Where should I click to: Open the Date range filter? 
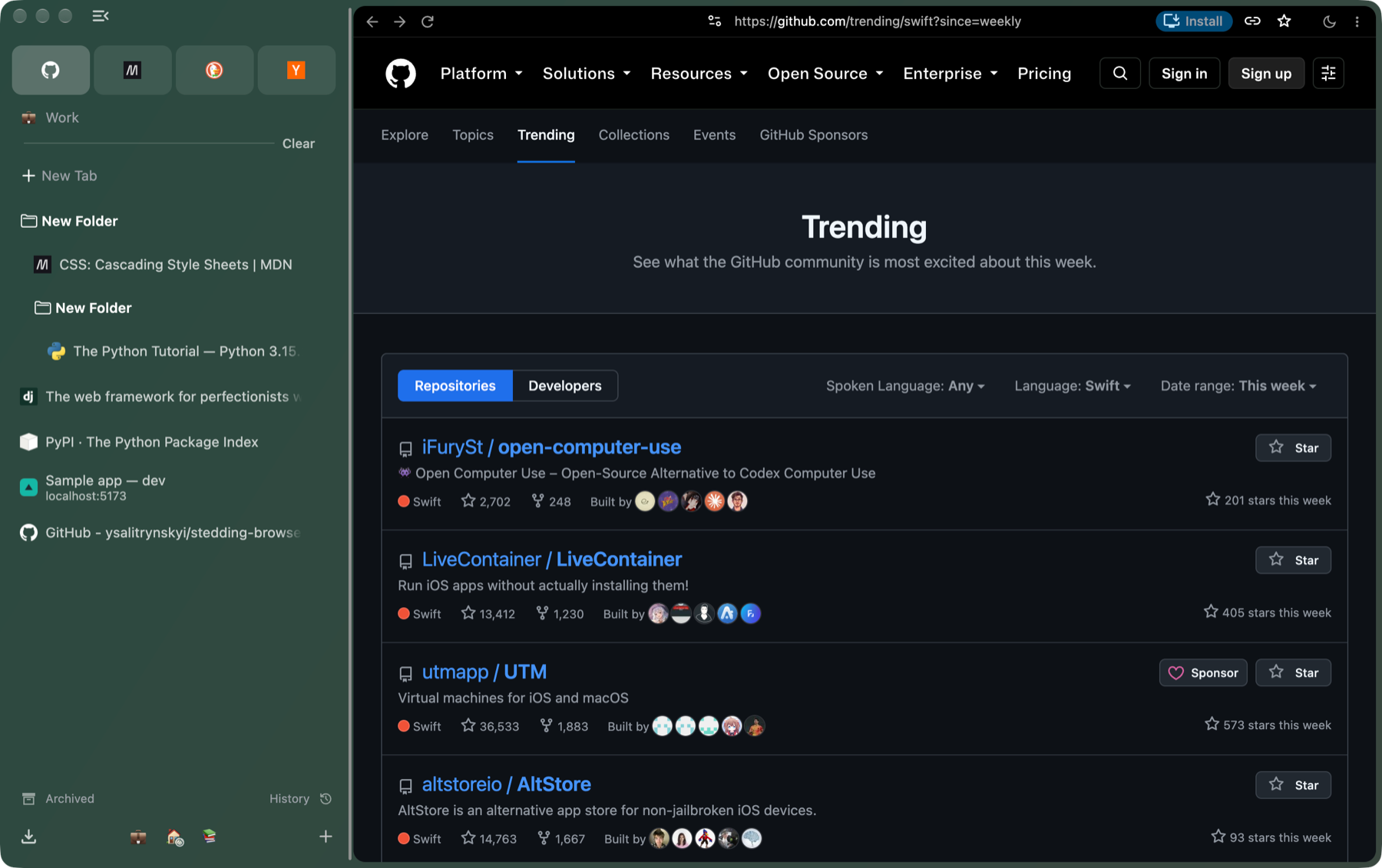(x=1238, y=386)
